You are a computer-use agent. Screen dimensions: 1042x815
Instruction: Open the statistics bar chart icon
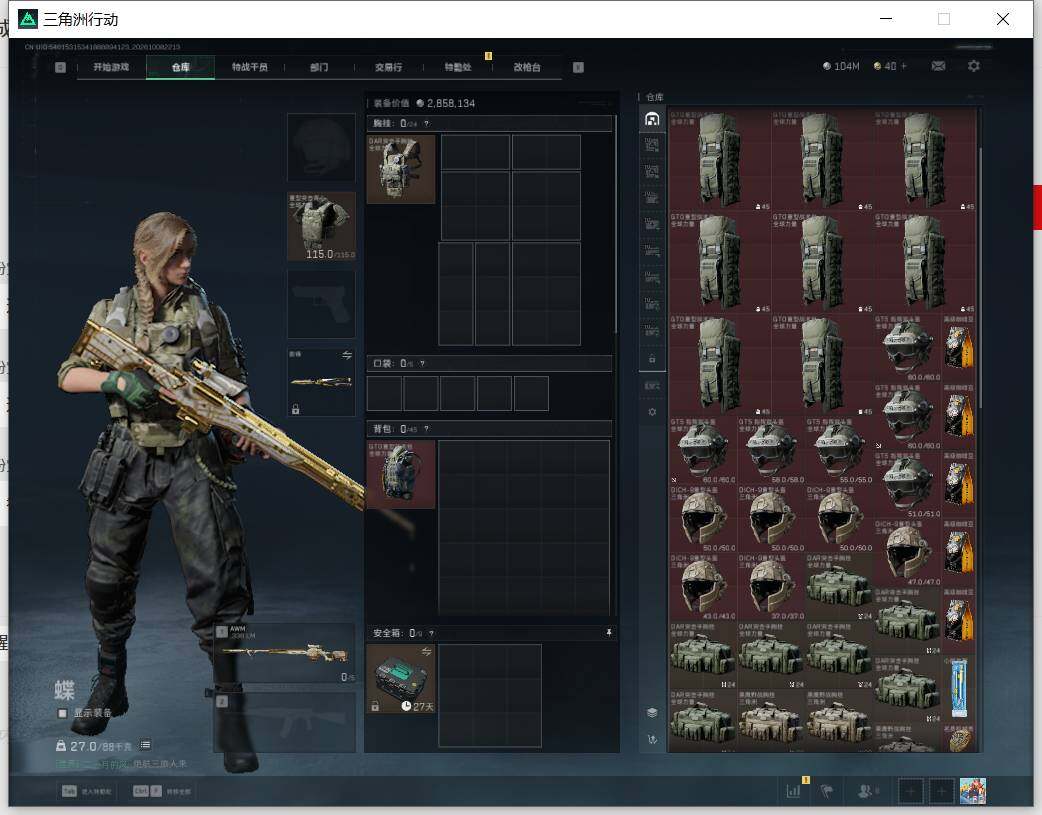tap(793, 791)
